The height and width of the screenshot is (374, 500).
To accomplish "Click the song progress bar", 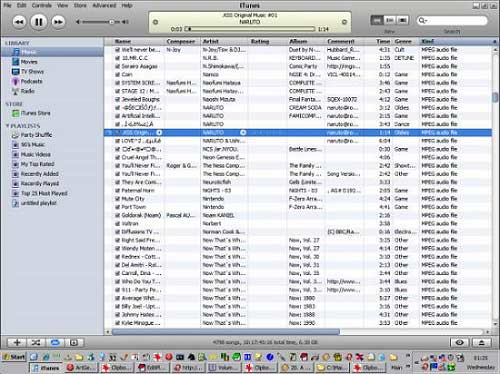I will [250, 29].
